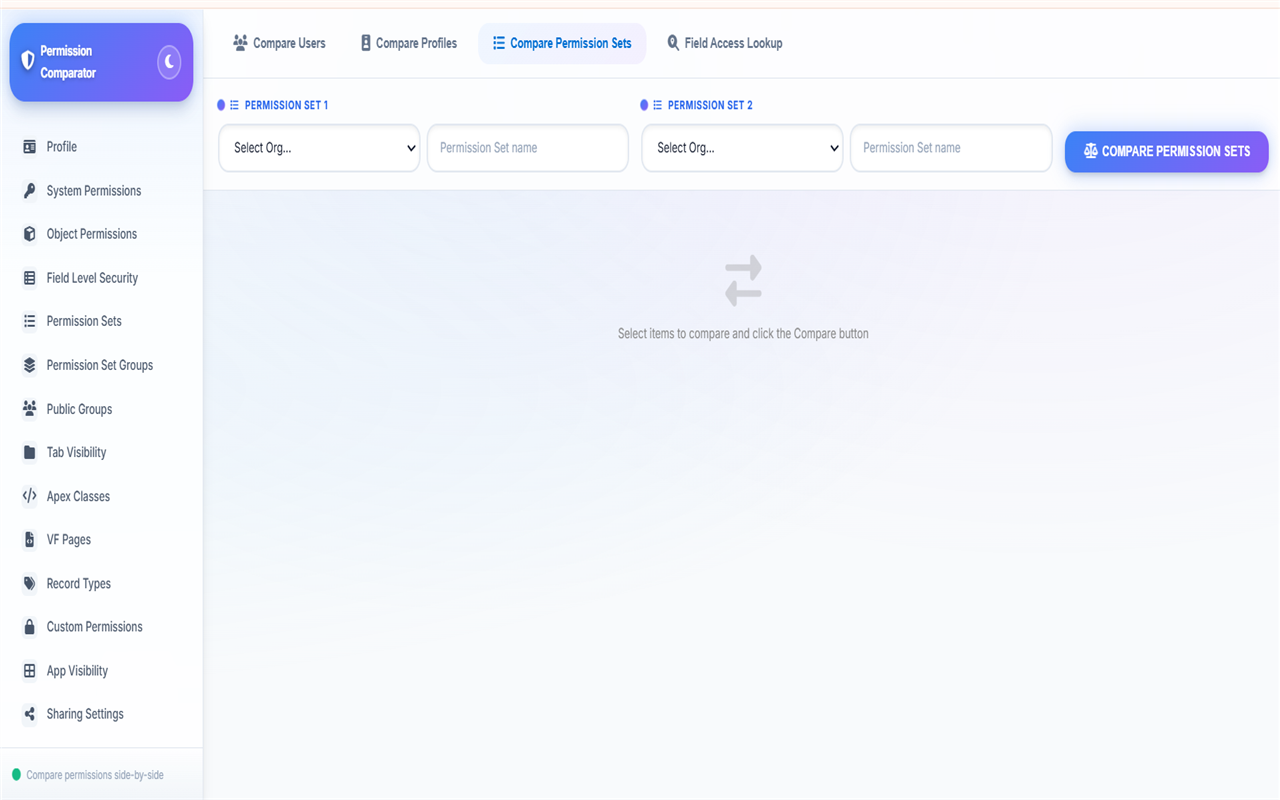1280x800 pixels.
Task: Open the Field Access Lookup tab
Action: click(724, 43)
